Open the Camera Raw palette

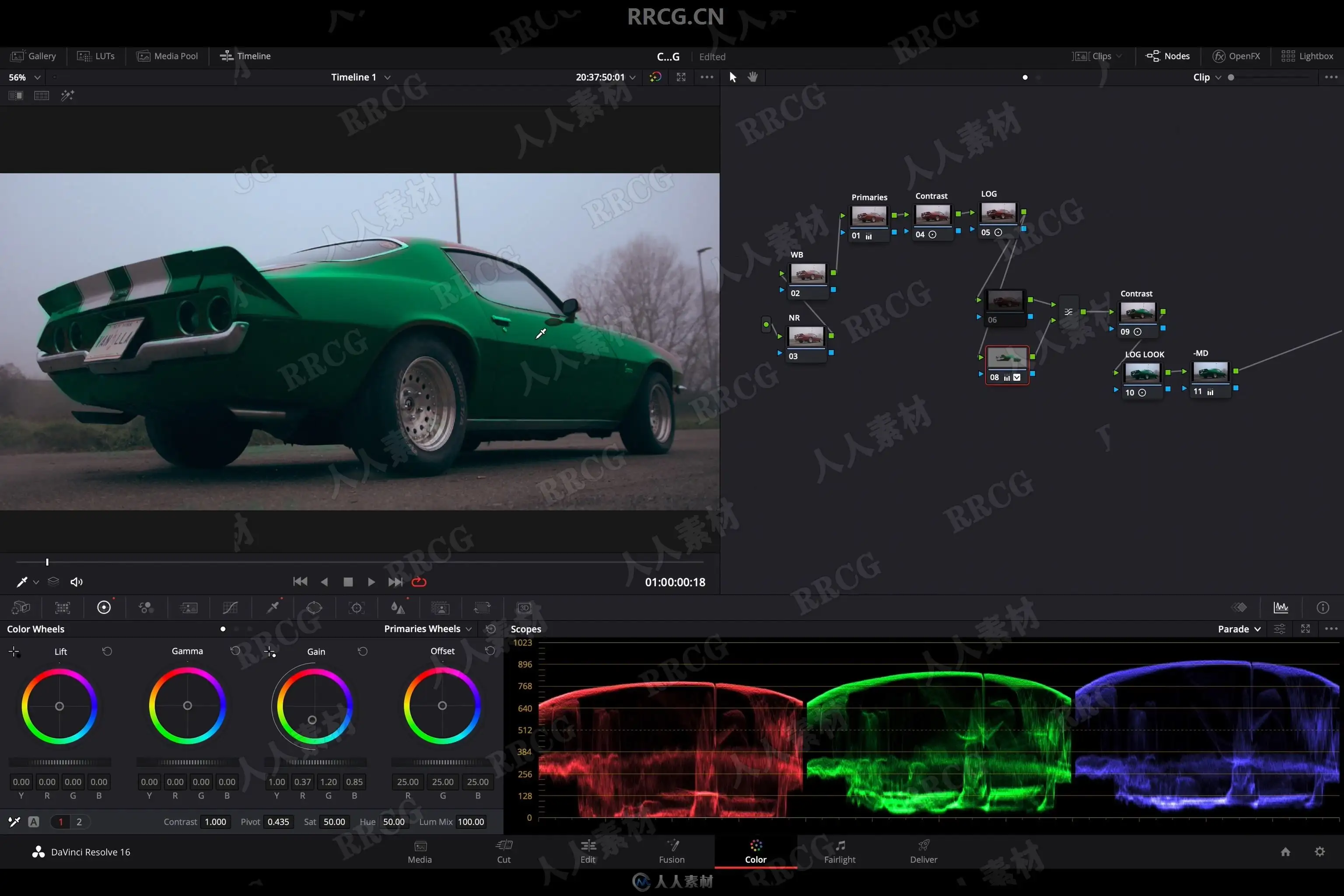[21, 607]
